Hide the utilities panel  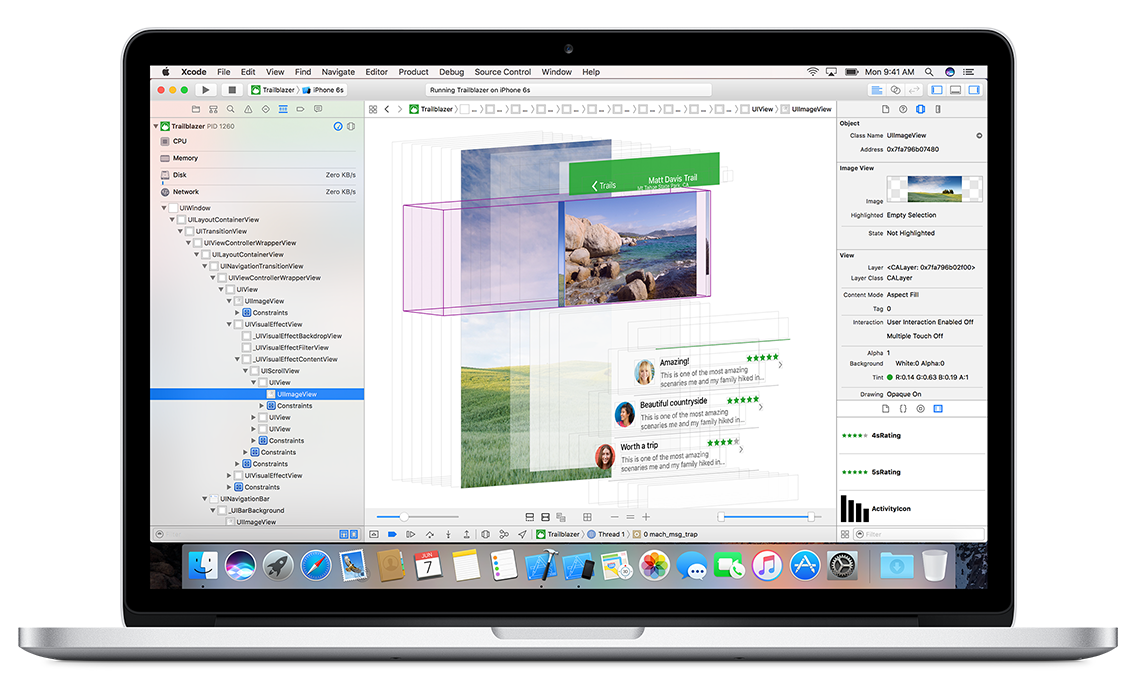[974, 90]
